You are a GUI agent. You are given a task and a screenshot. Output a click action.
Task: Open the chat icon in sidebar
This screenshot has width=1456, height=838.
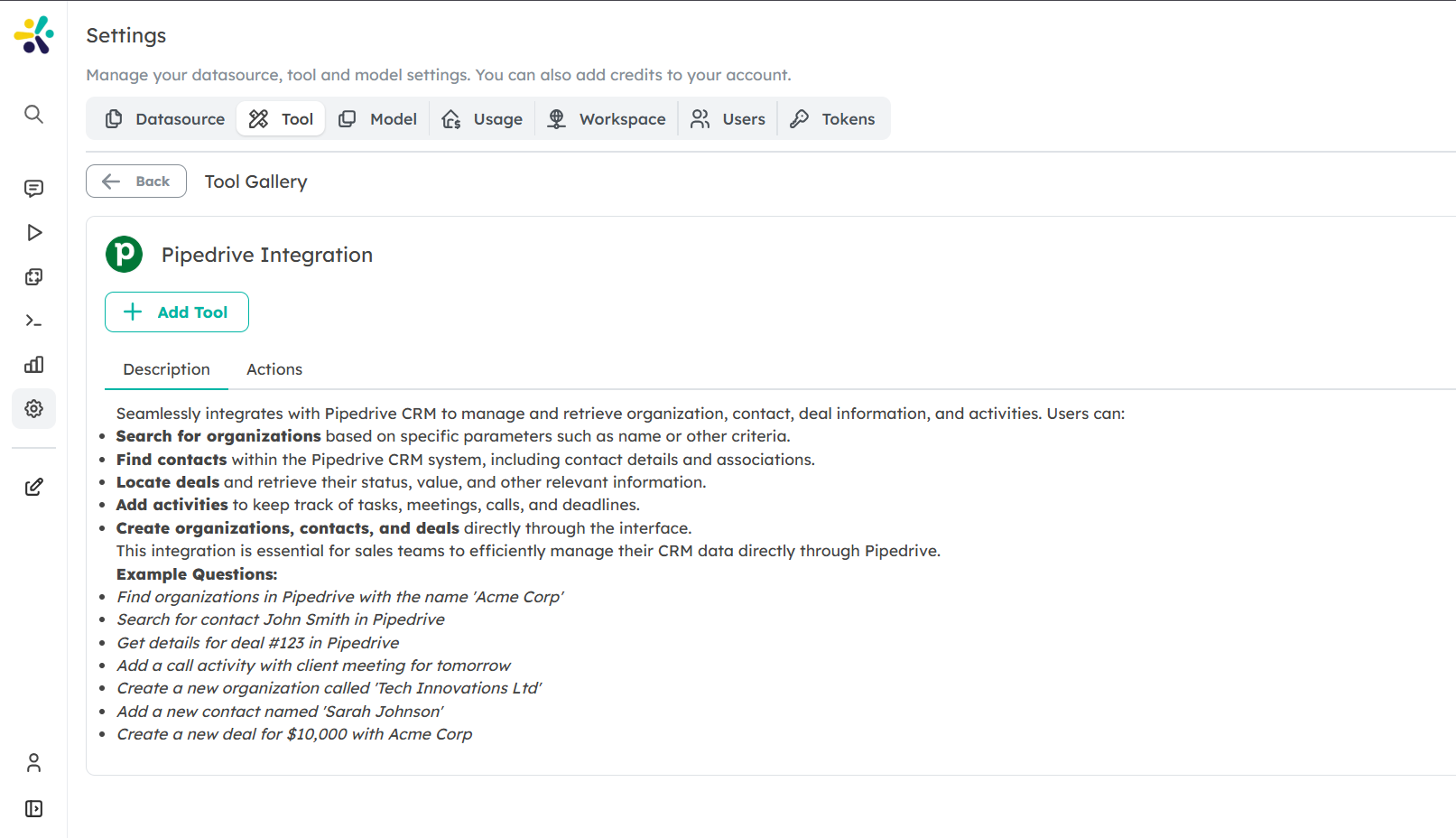click(33, 188)
